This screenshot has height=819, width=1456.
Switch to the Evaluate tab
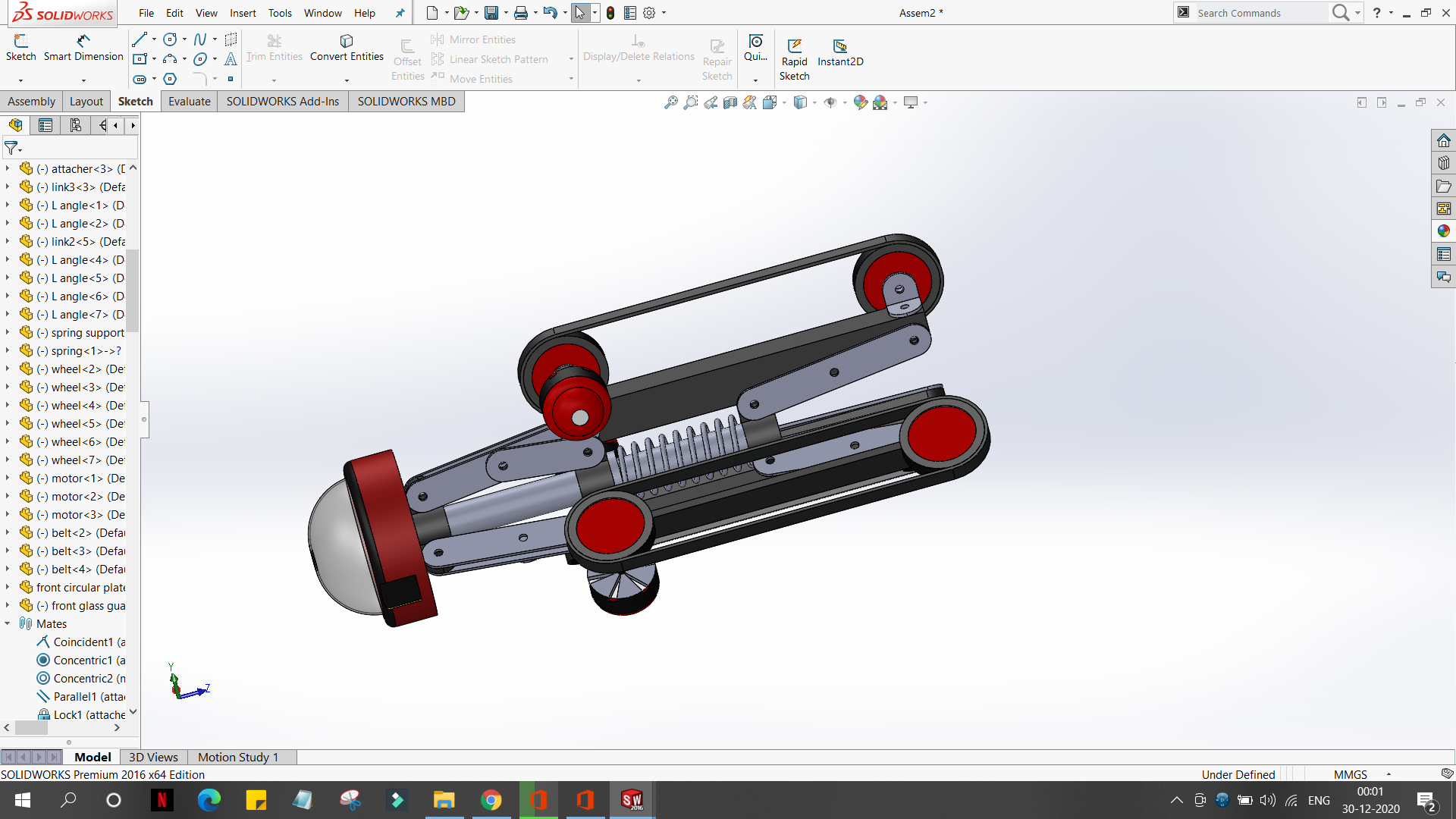[189, 101]
